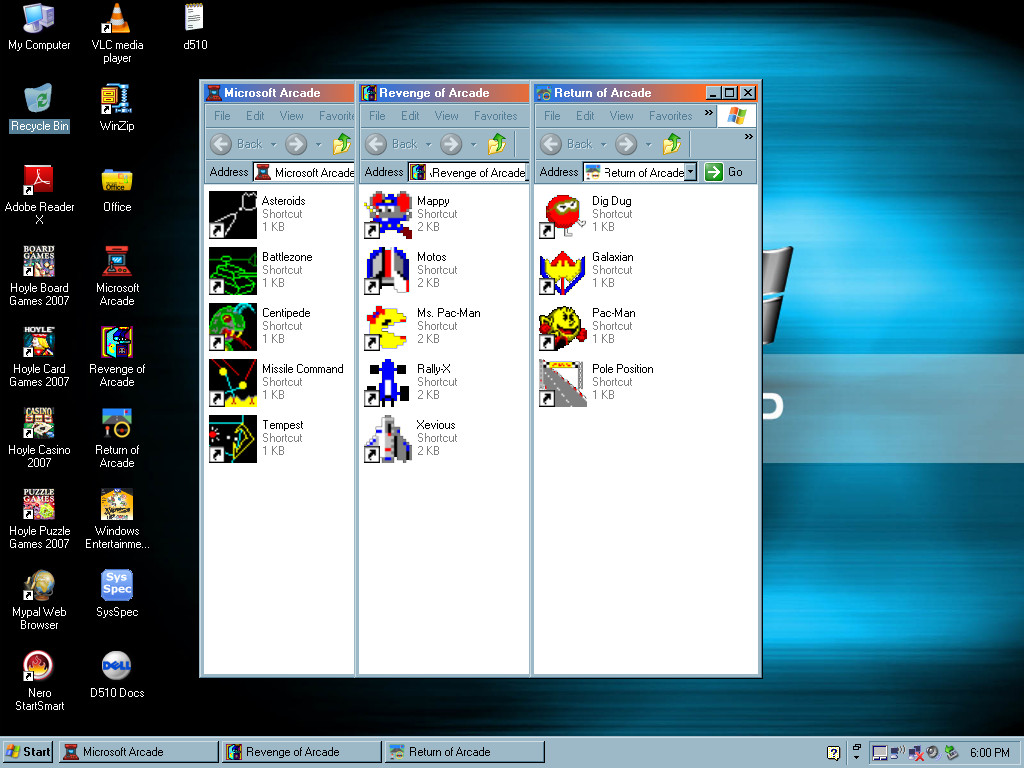Screen dimensions: 1024x768
Task: Select the Adobe Reader X desktop icon
Action: click(39, 195)
